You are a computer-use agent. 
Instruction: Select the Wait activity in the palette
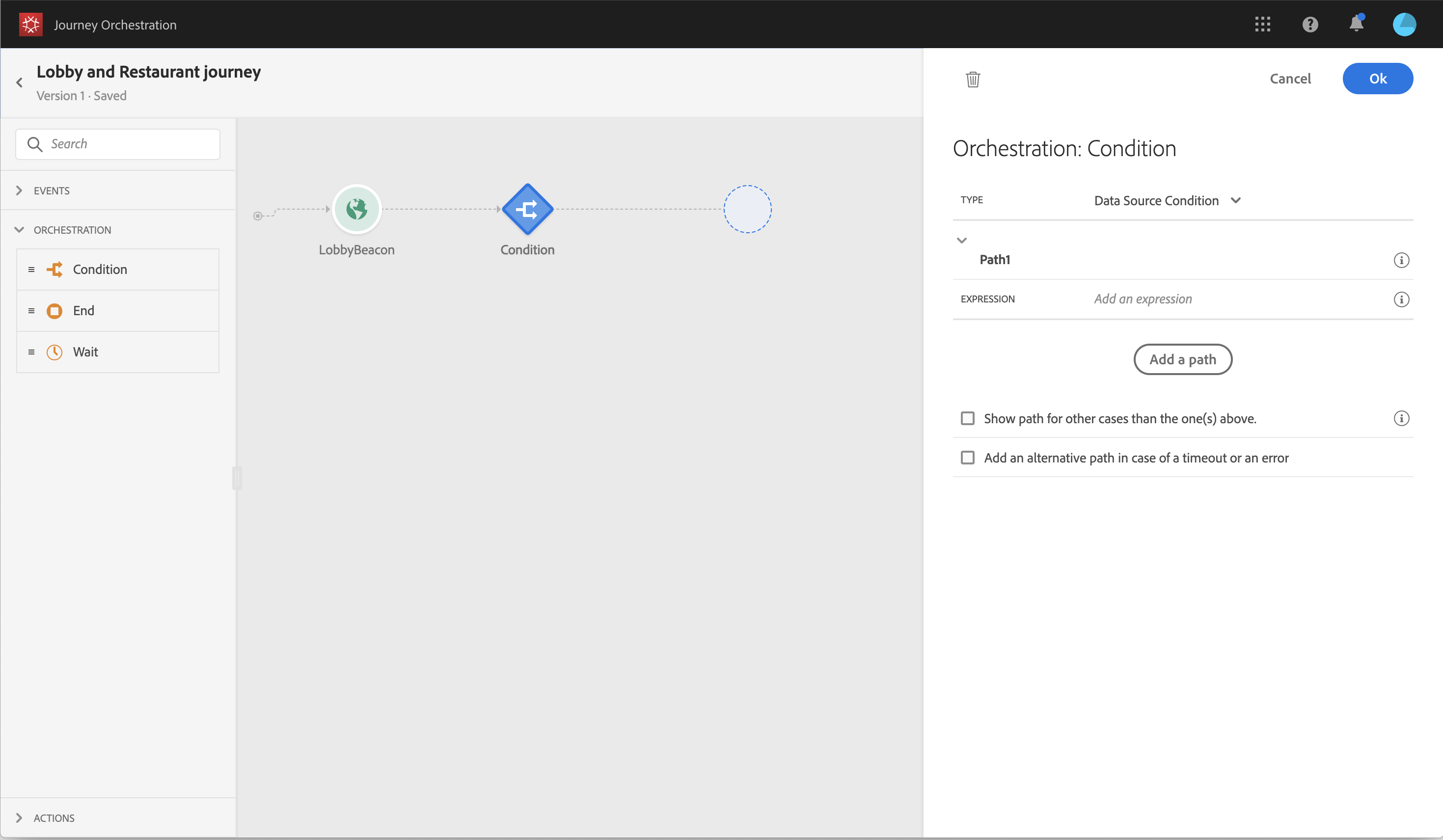click(x=85, y=352)
